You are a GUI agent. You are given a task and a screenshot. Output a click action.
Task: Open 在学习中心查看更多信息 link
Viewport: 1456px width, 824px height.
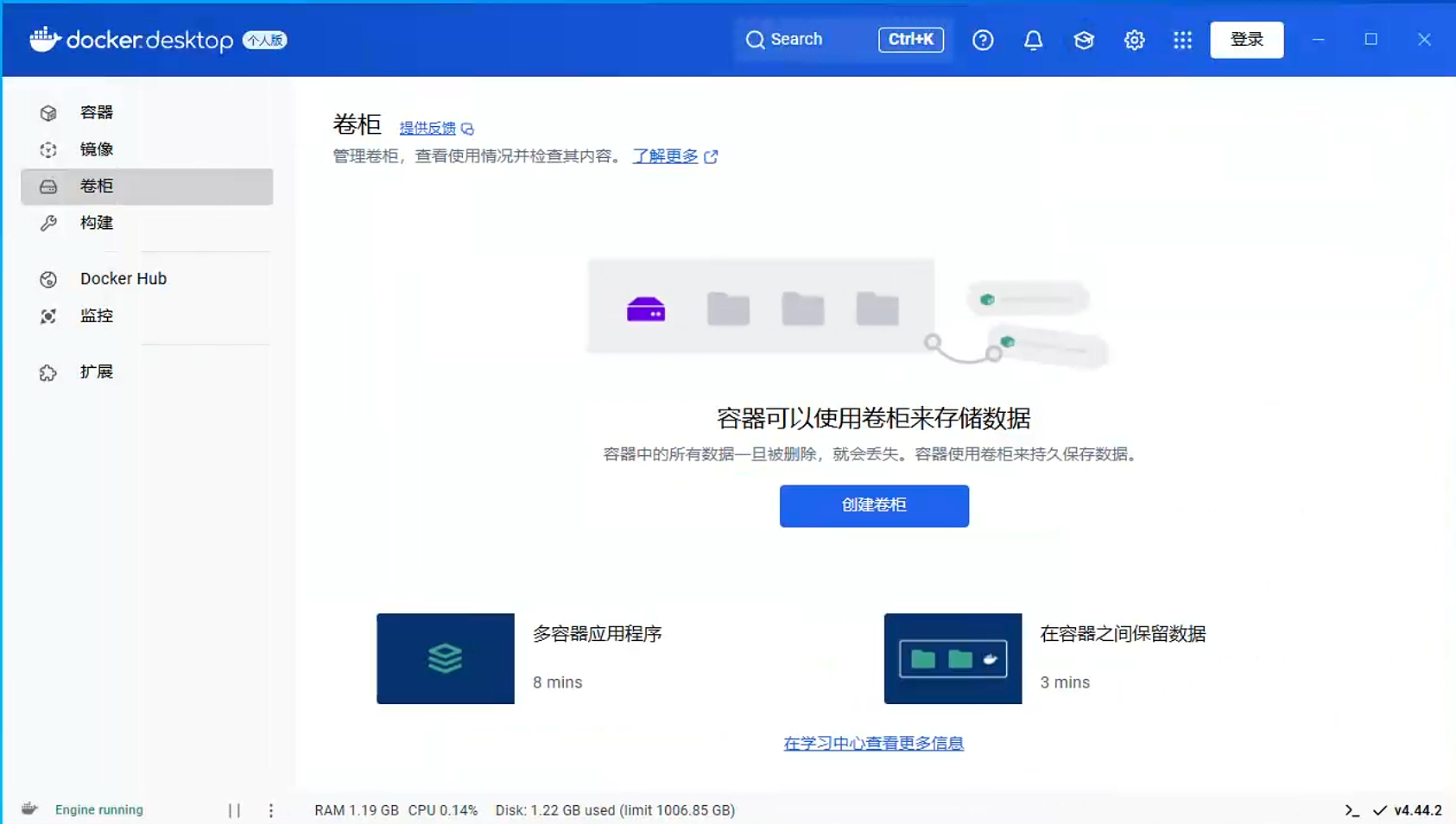click(873, 744)
